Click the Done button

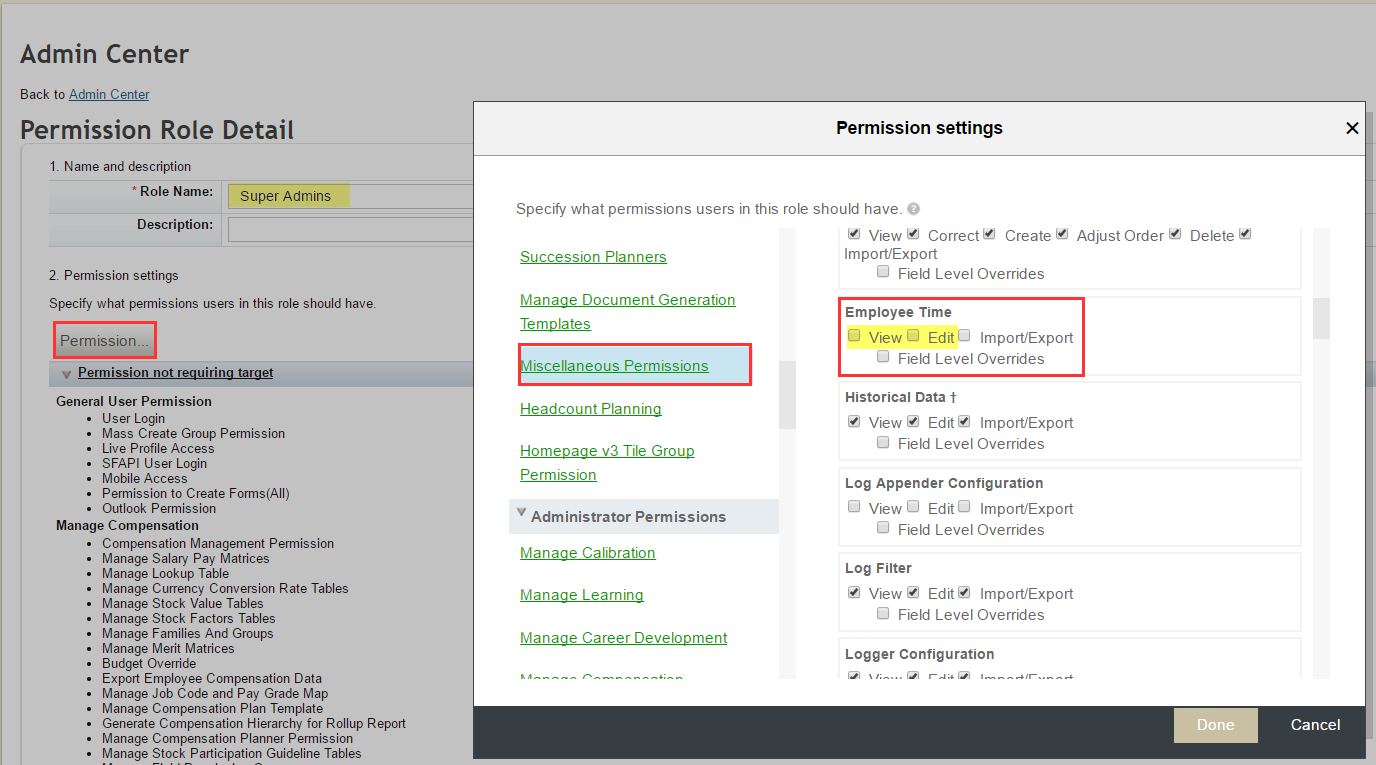[1215, 725]
